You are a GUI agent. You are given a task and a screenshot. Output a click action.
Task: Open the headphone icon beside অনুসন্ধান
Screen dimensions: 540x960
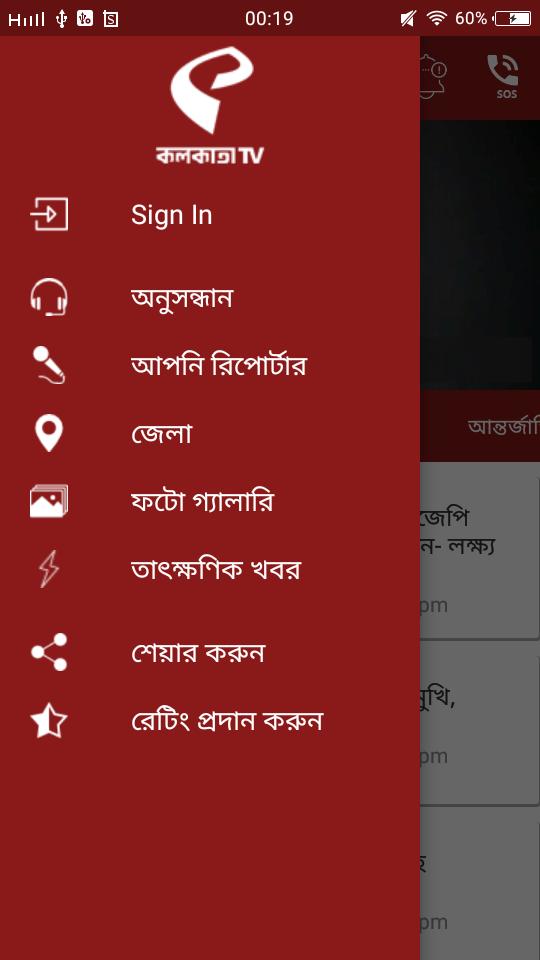[x=49, y=297]
